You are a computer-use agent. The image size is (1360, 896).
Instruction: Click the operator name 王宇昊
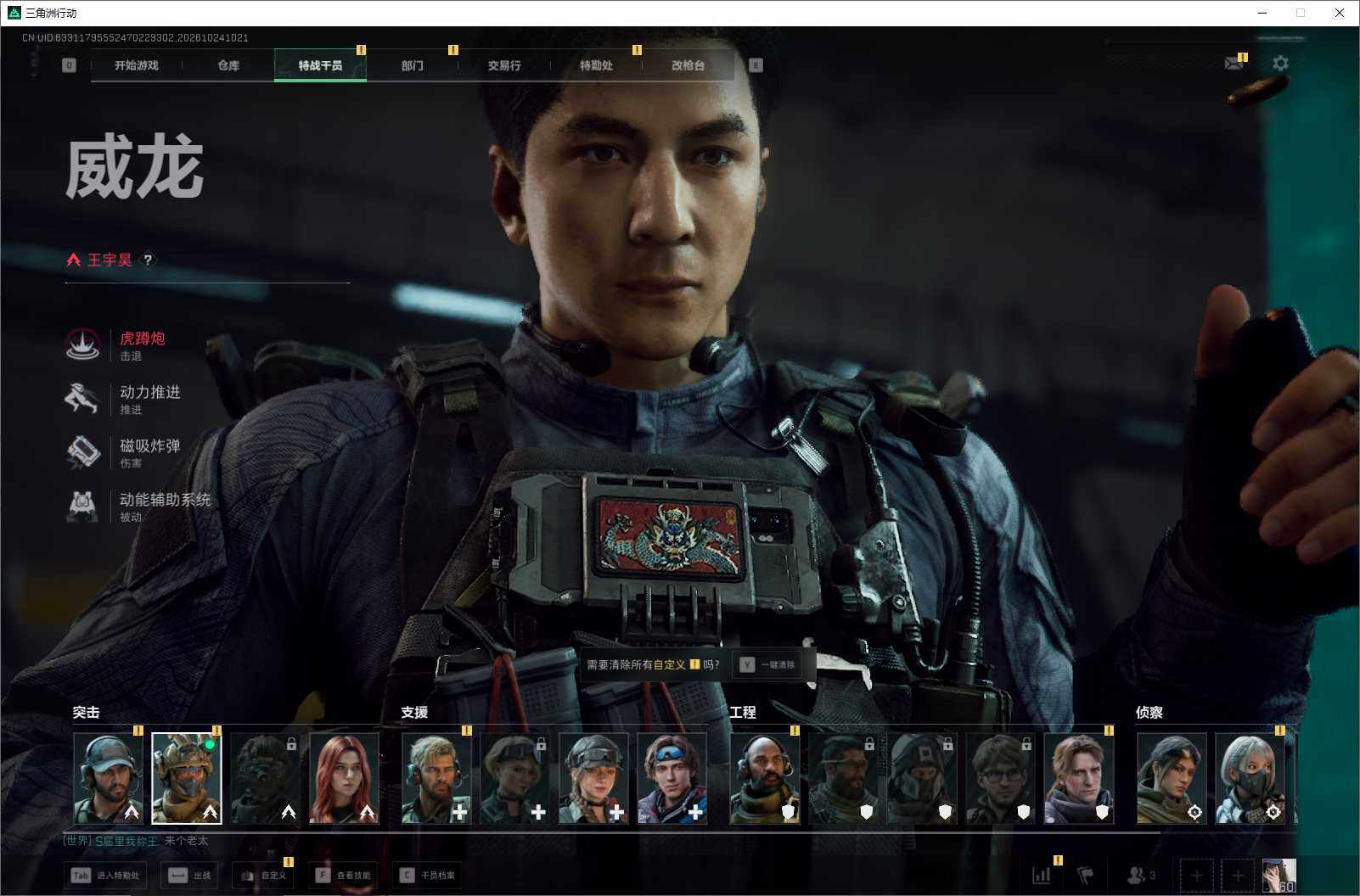pyautogui.click(x=110, y=260)
